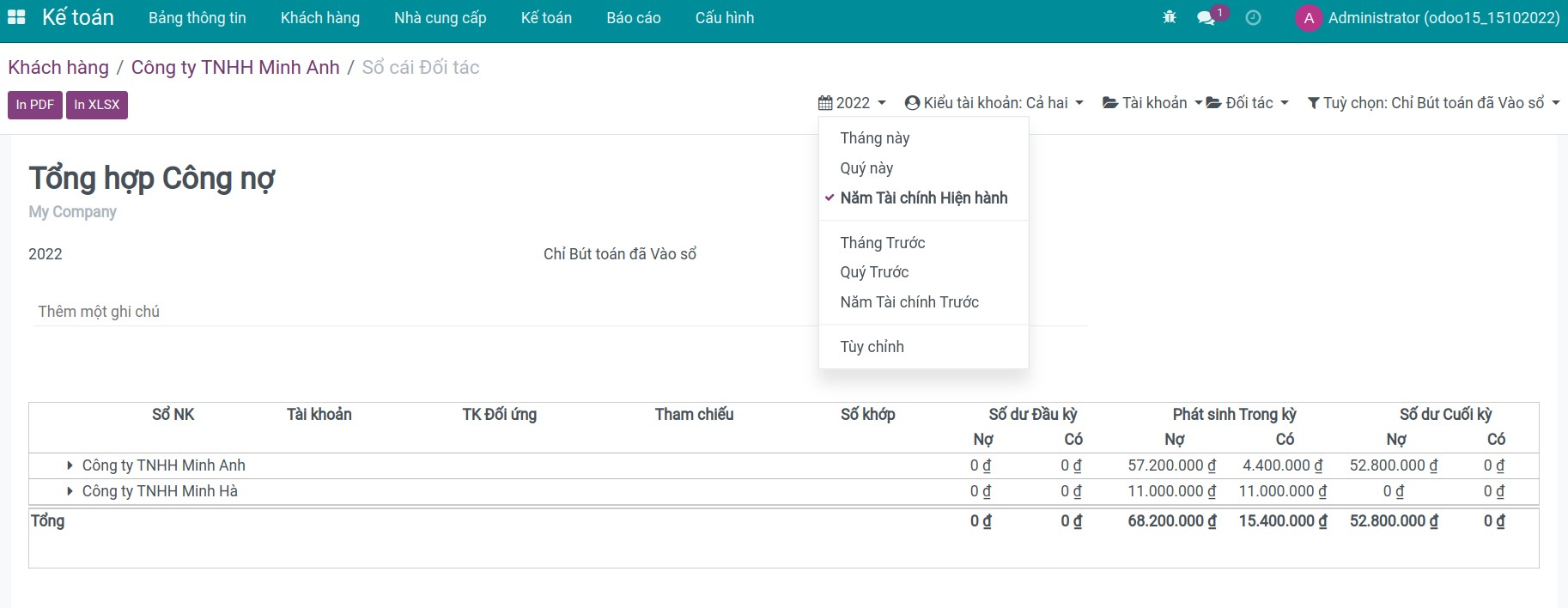Click the debug bug icon
1568x608 pixels.
[1169, 17]
